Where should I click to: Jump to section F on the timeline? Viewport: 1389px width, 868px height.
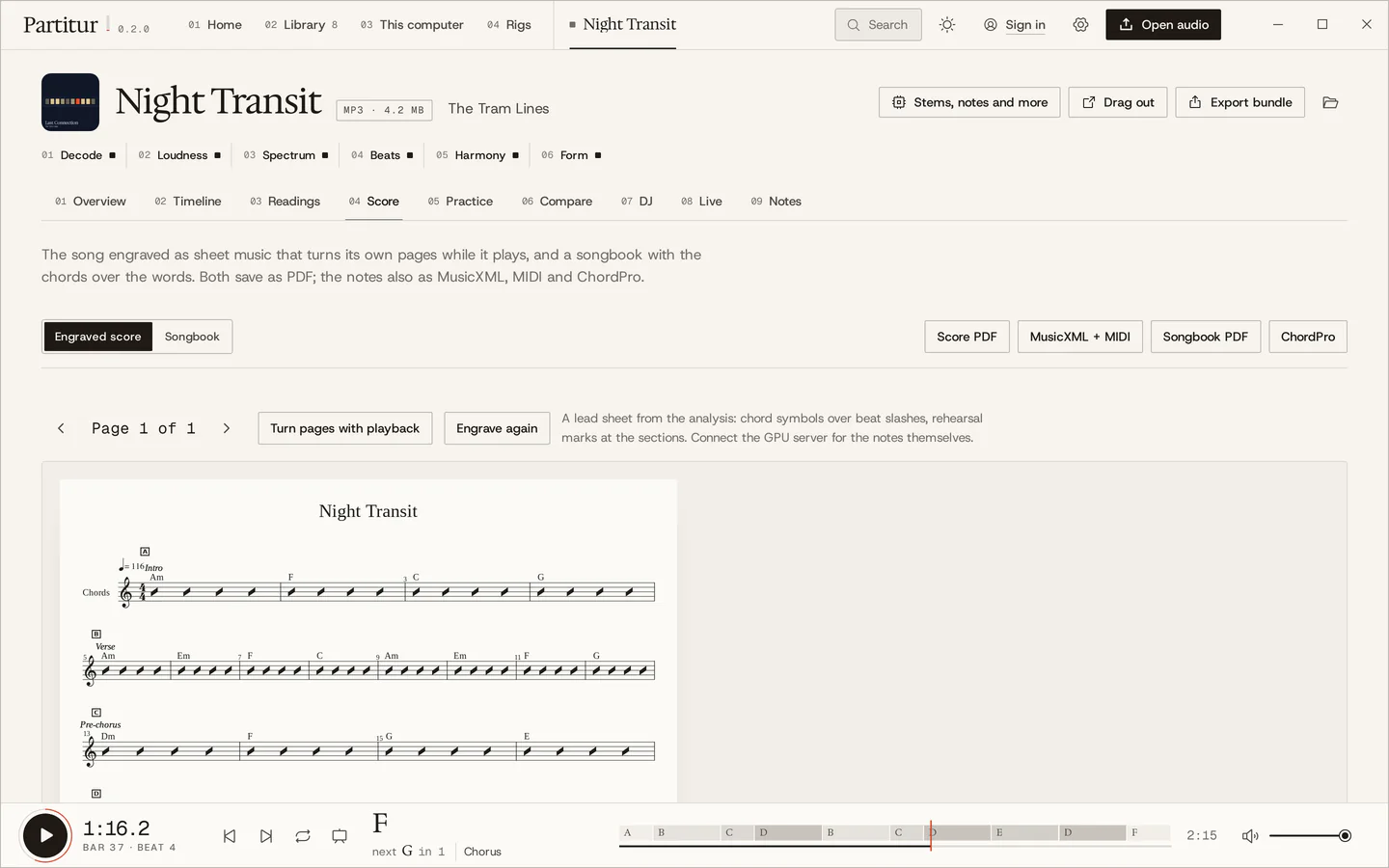point(1148,832)
